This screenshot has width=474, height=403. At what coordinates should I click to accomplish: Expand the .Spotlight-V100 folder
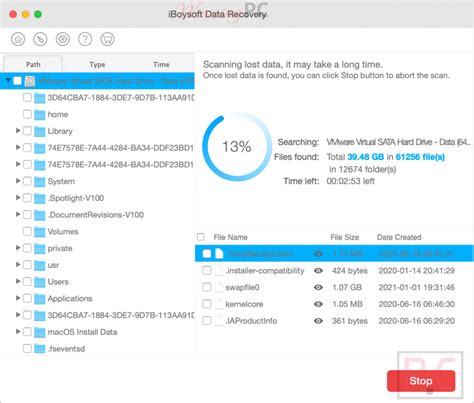[x=18, y=198]
